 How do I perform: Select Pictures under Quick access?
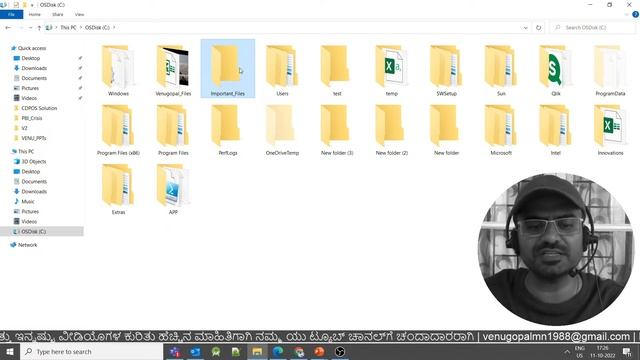[30, 88]
